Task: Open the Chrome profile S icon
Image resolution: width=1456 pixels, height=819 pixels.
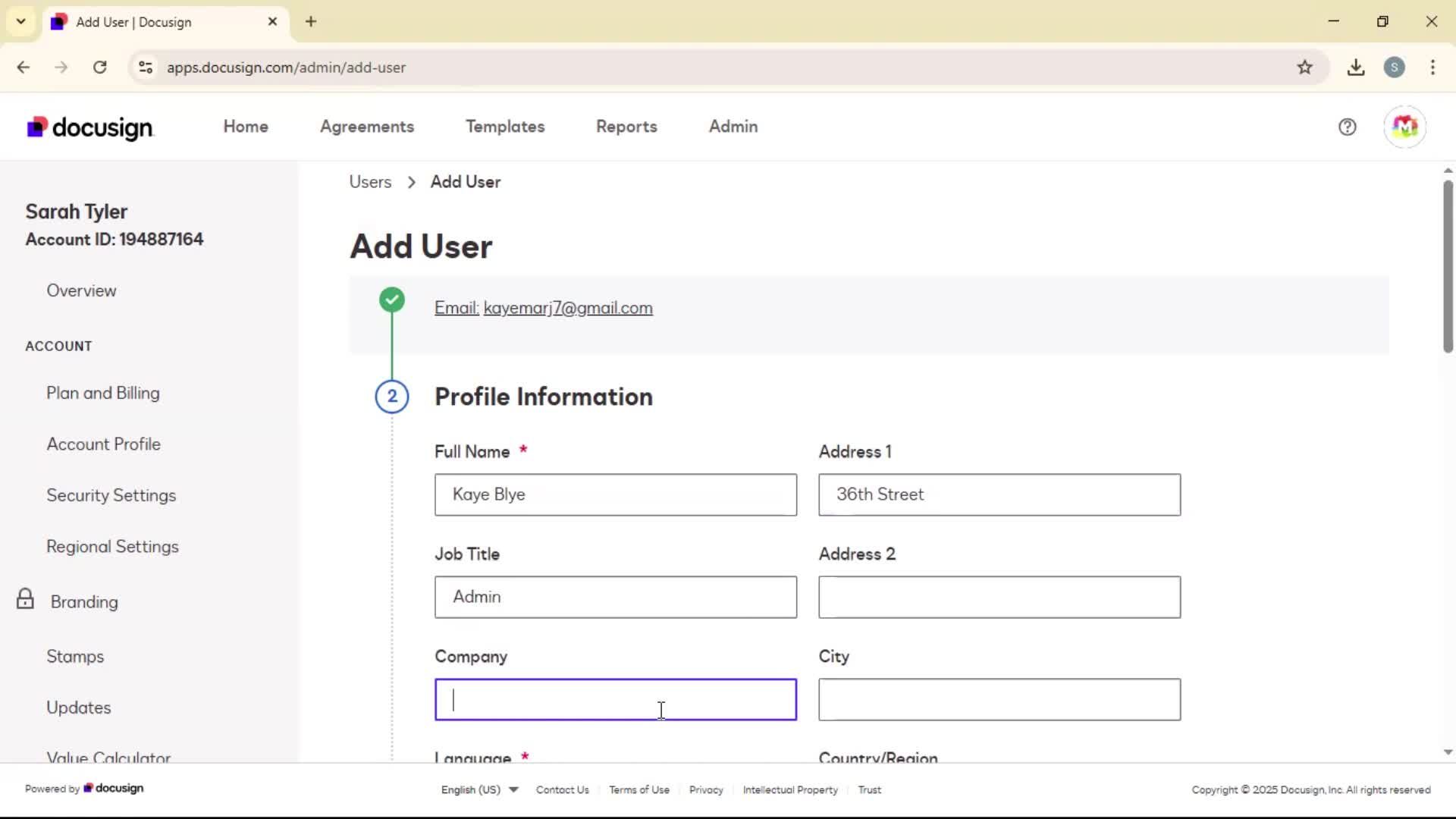Action: click(1394, 67)
